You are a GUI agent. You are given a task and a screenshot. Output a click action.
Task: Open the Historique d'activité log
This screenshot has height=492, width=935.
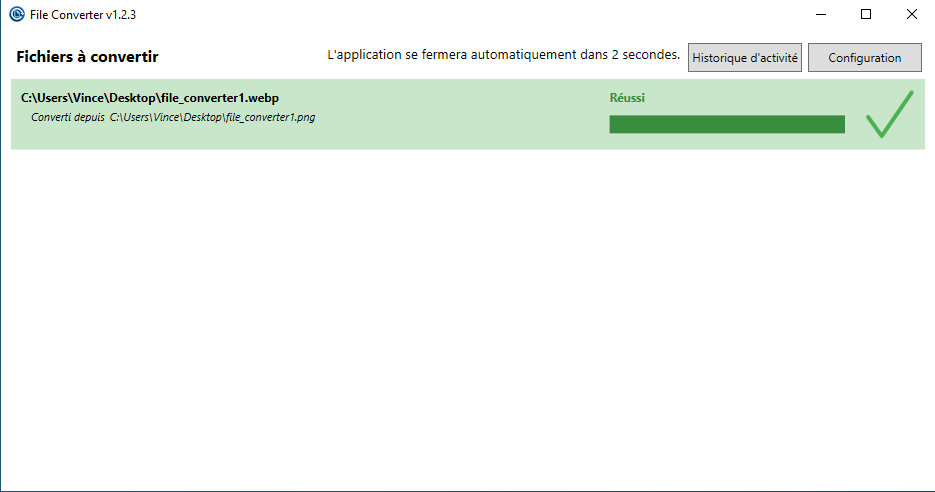tap(745, 58)
